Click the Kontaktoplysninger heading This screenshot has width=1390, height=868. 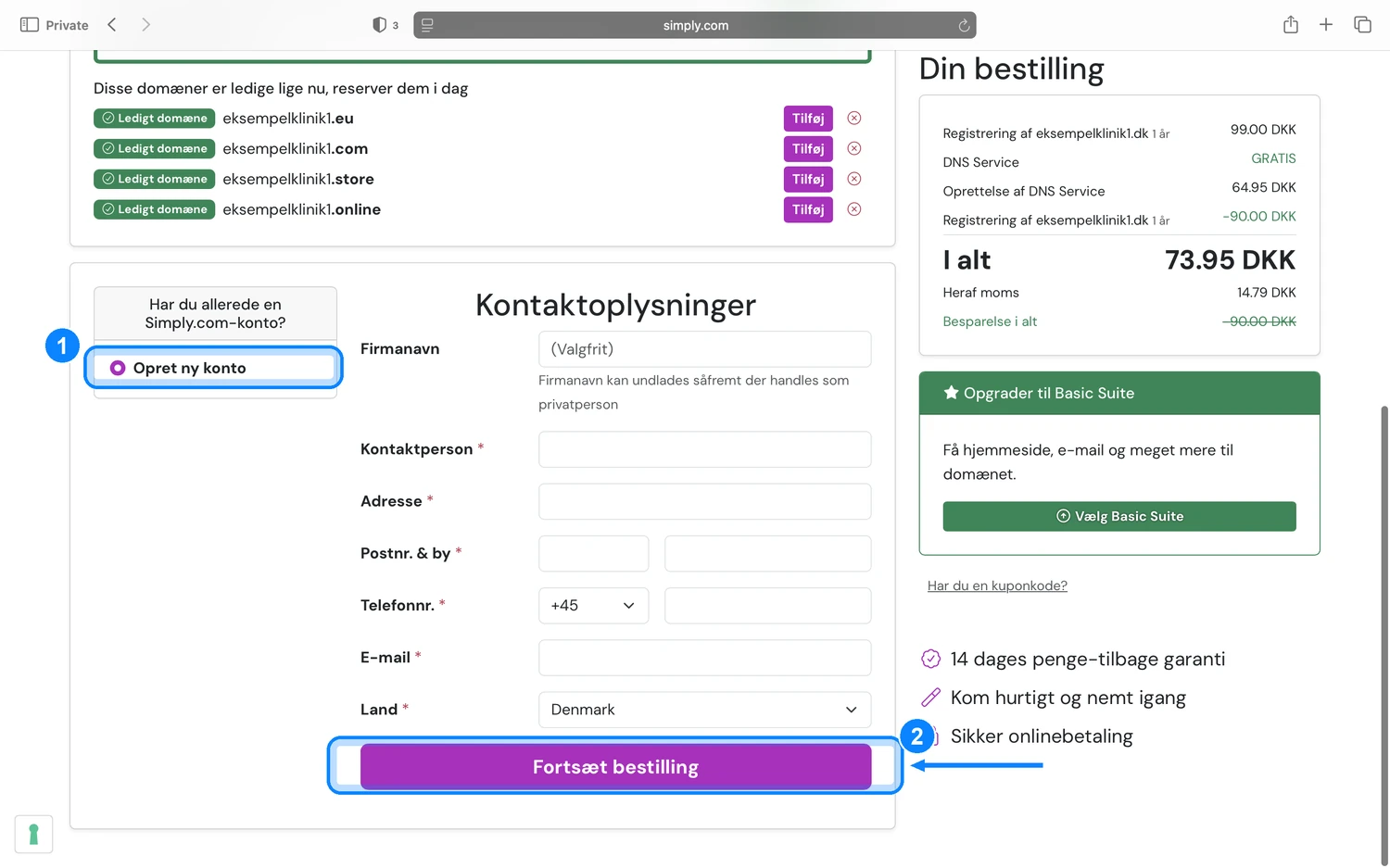point(615,305)
